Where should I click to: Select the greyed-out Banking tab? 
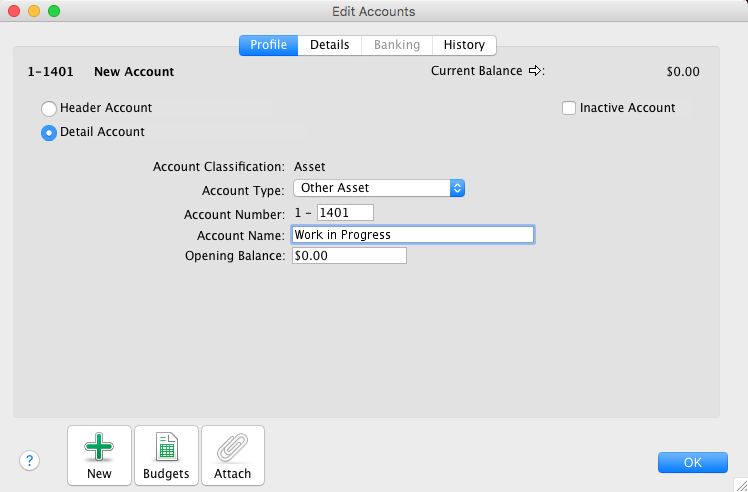396,45
